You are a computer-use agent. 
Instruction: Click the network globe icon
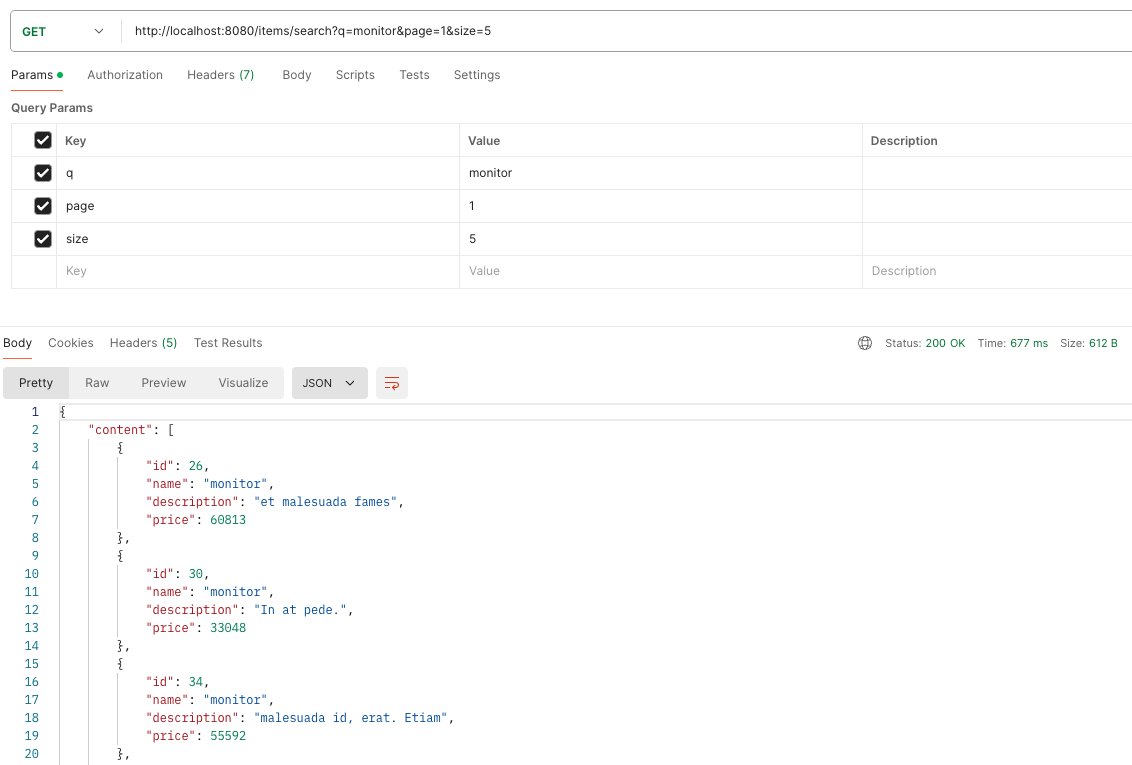[865, 344]
